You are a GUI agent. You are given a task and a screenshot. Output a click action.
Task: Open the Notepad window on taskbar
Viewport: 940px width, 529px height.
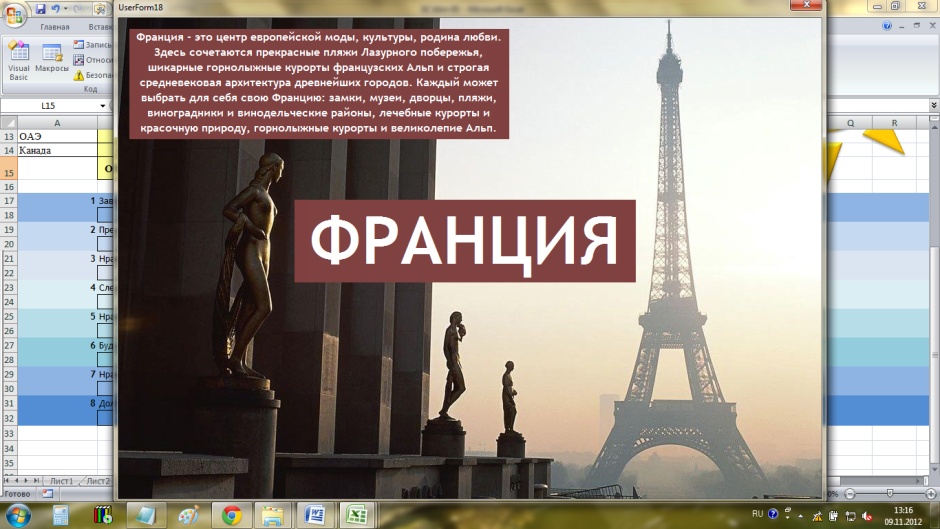click(x=144, y=515)
